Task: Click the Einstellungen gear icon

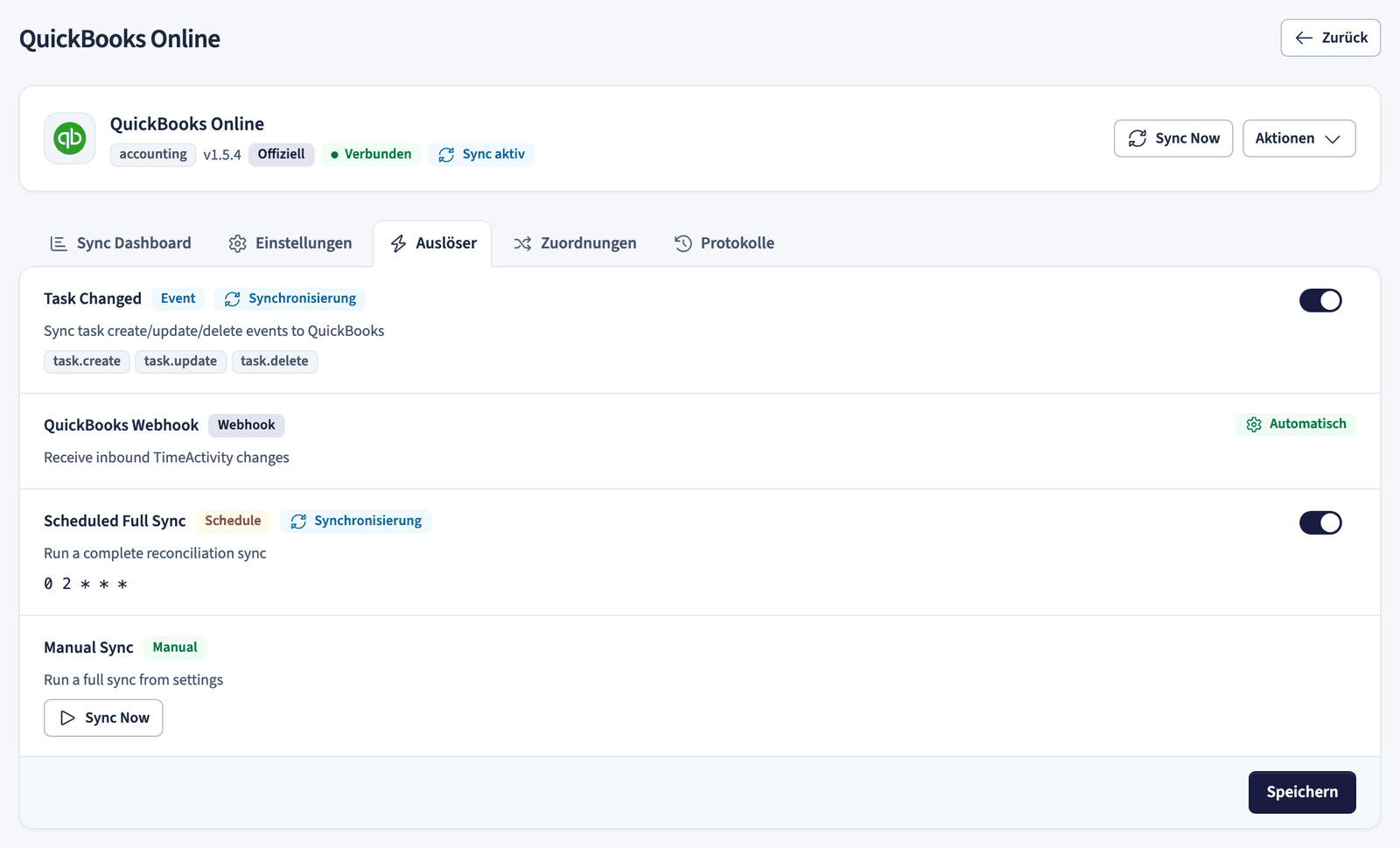Action: point(237,243)
